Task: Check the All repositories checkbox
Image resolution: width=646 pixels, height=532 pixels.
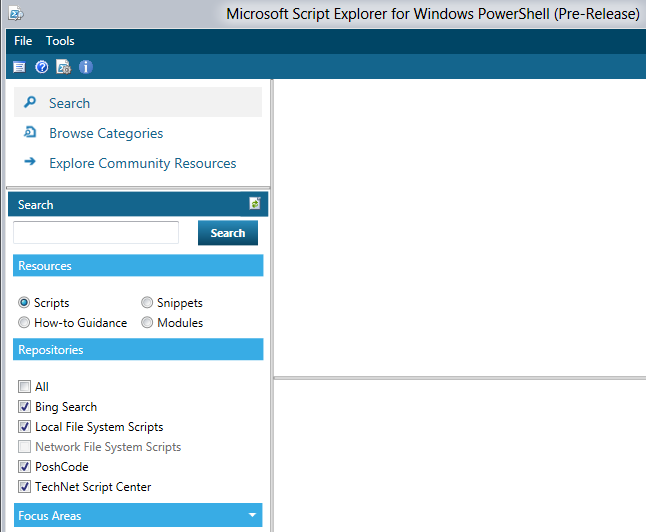Action: (x=24, y=387)
